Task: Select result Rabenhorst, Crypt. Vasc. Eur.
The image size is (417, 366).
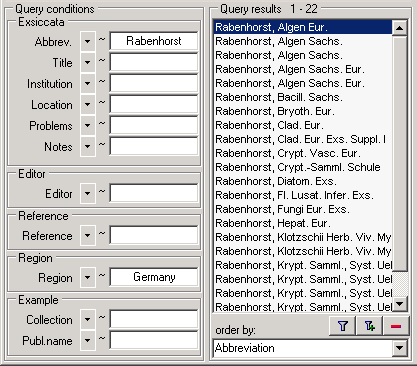Action: [303, 153]
